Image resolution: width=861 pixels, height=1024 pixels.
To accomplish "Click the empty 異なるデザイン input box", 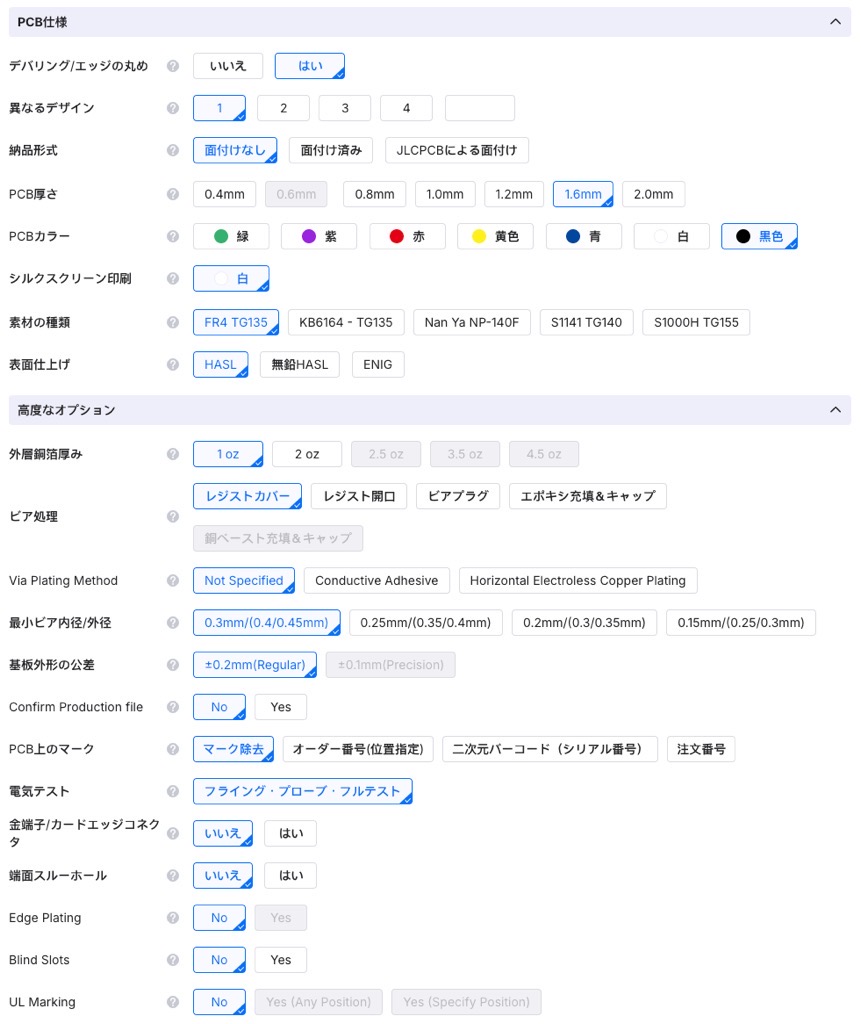I will (x=479, y=108).
